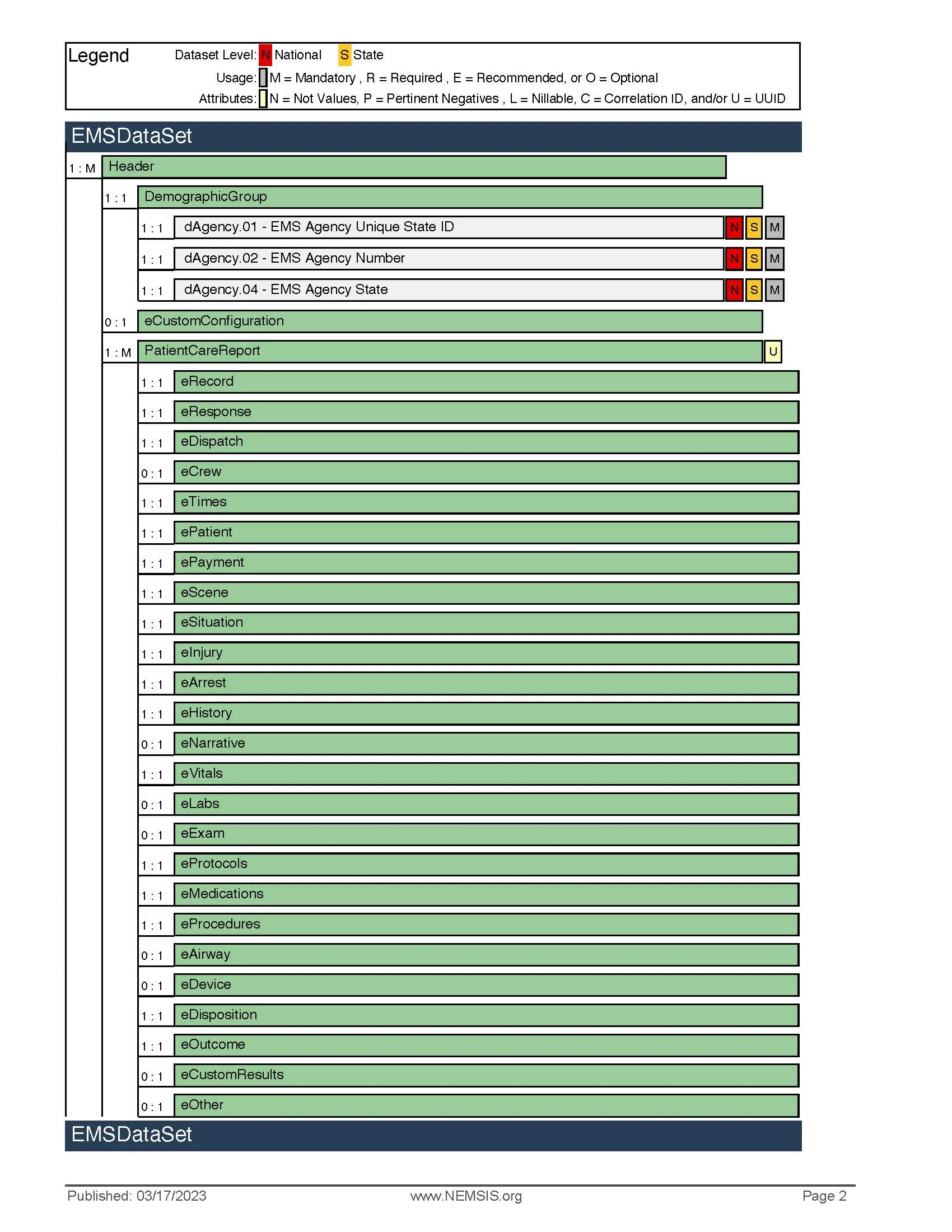The image size is (952, 1232).
Task: Toggle the M usage marker on dAgency.01
Action: (774, 227)
